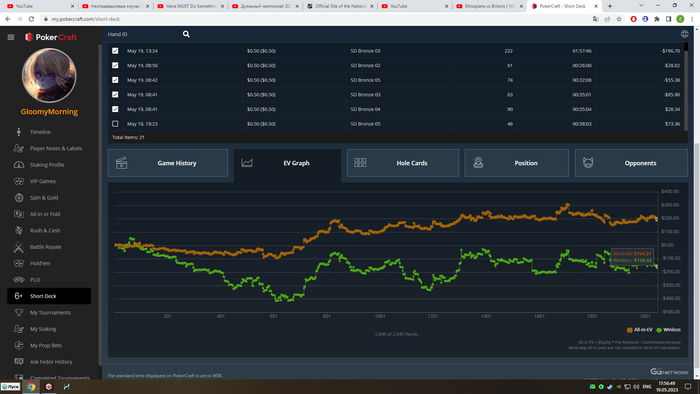
Task: Bookmark this page with star icon
Action: [x=619, y=19]
